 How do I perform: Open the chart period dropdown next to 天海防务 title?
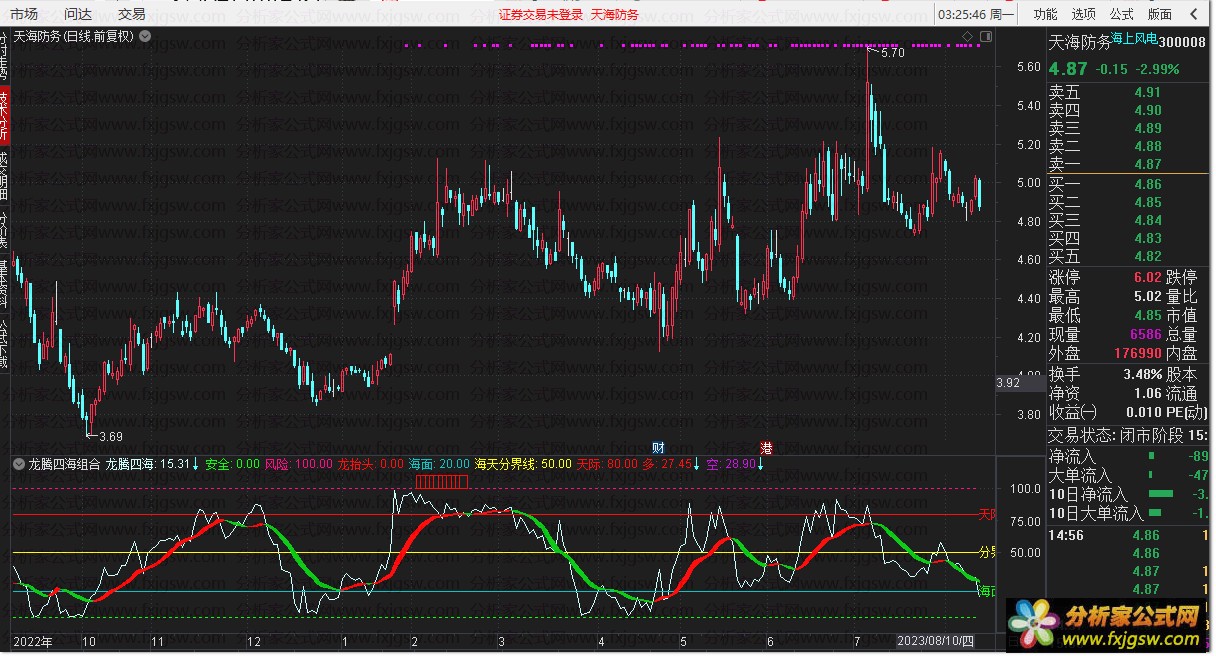click(146, 36)
